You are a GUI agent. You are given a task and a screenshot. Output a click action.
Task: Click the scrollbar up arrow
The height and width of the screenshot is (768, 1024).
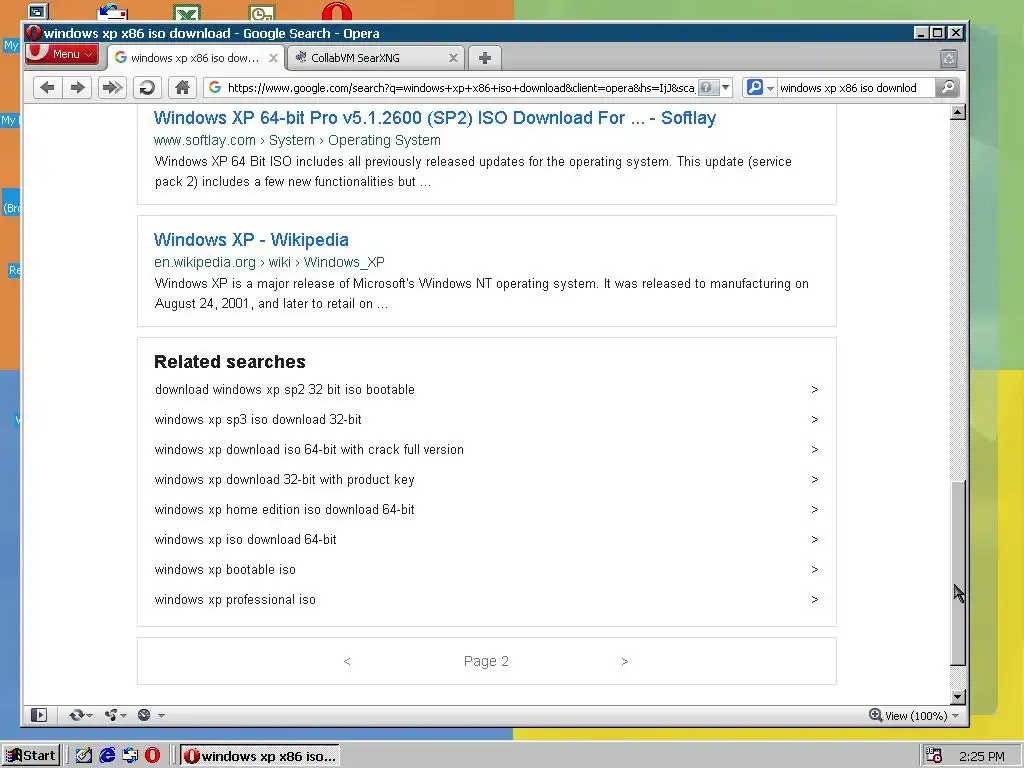[957, 112]
